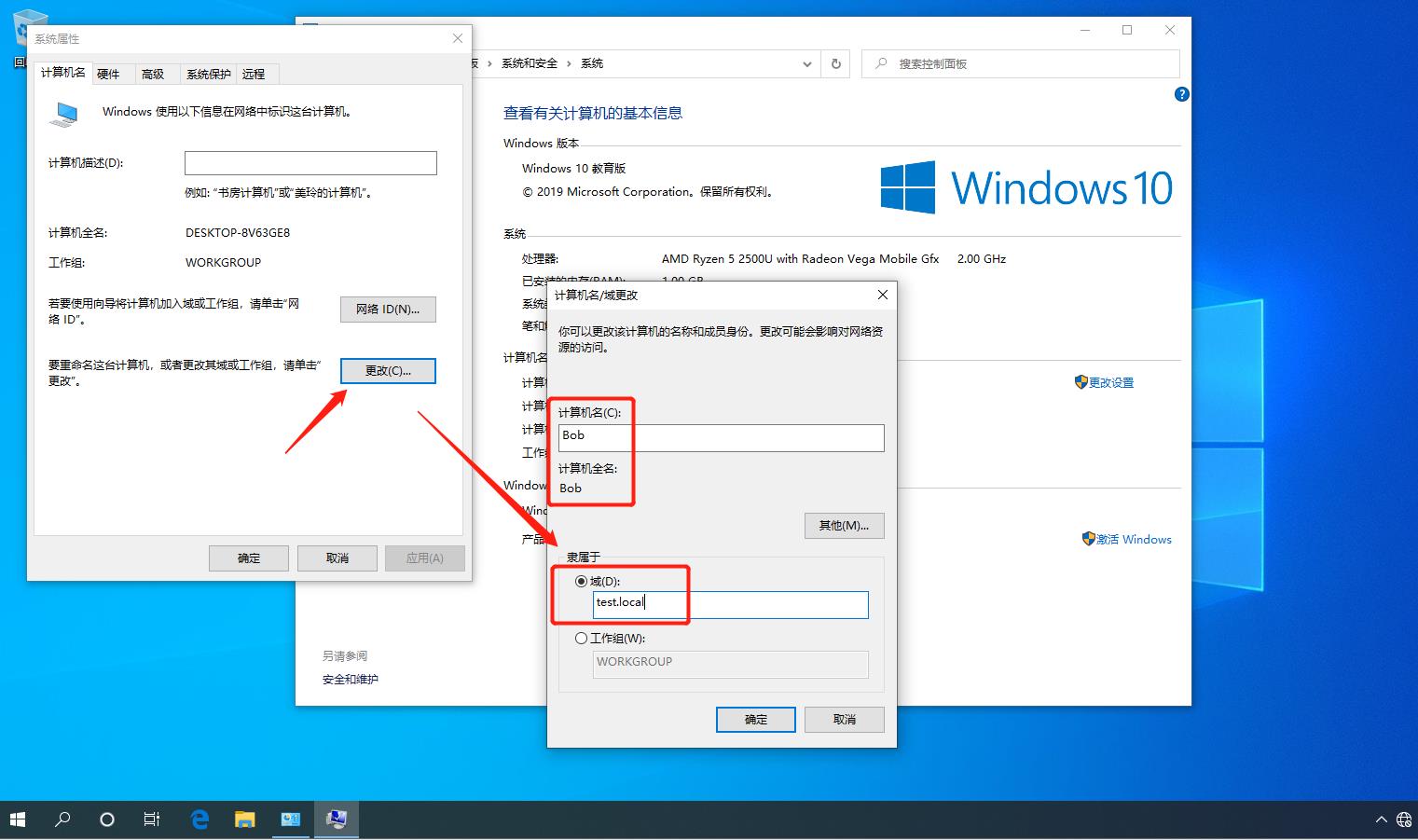Click the refresh icon beside address bar
Screen dimensions: 1418x840
[x=836, y=64]
